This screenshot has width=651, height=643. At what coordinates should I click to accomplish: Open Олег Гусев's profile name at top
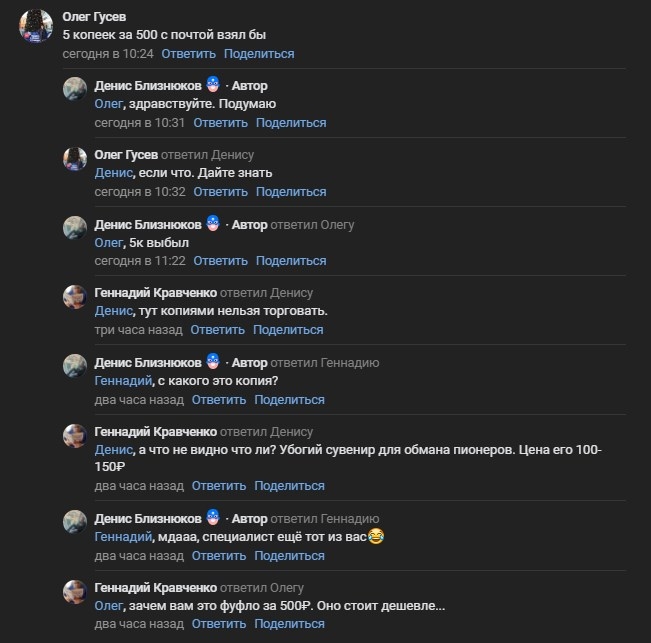(94, 16)
